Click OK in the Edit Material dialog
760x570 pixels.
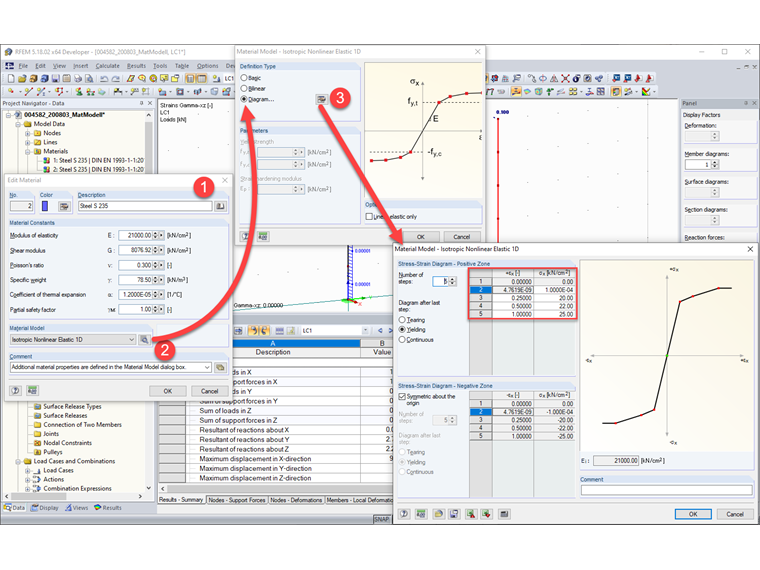tap(168, 391)
